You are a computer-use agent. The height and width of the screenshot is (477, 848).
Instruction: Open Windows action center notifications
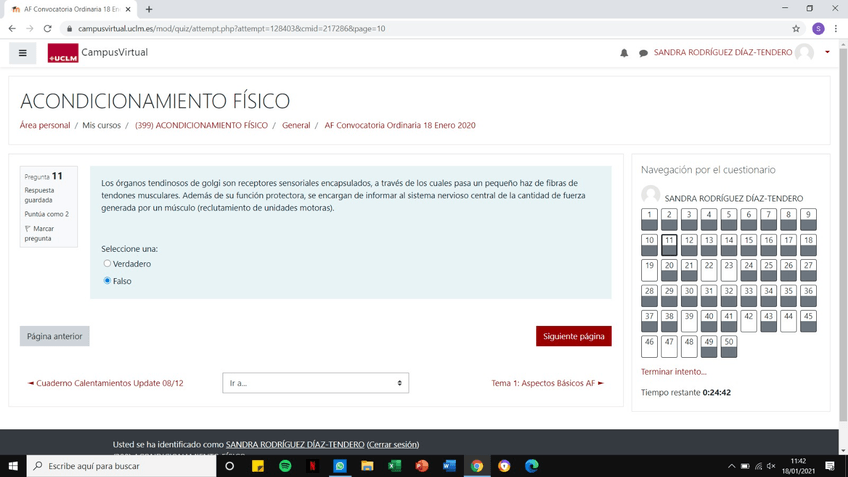830,466
